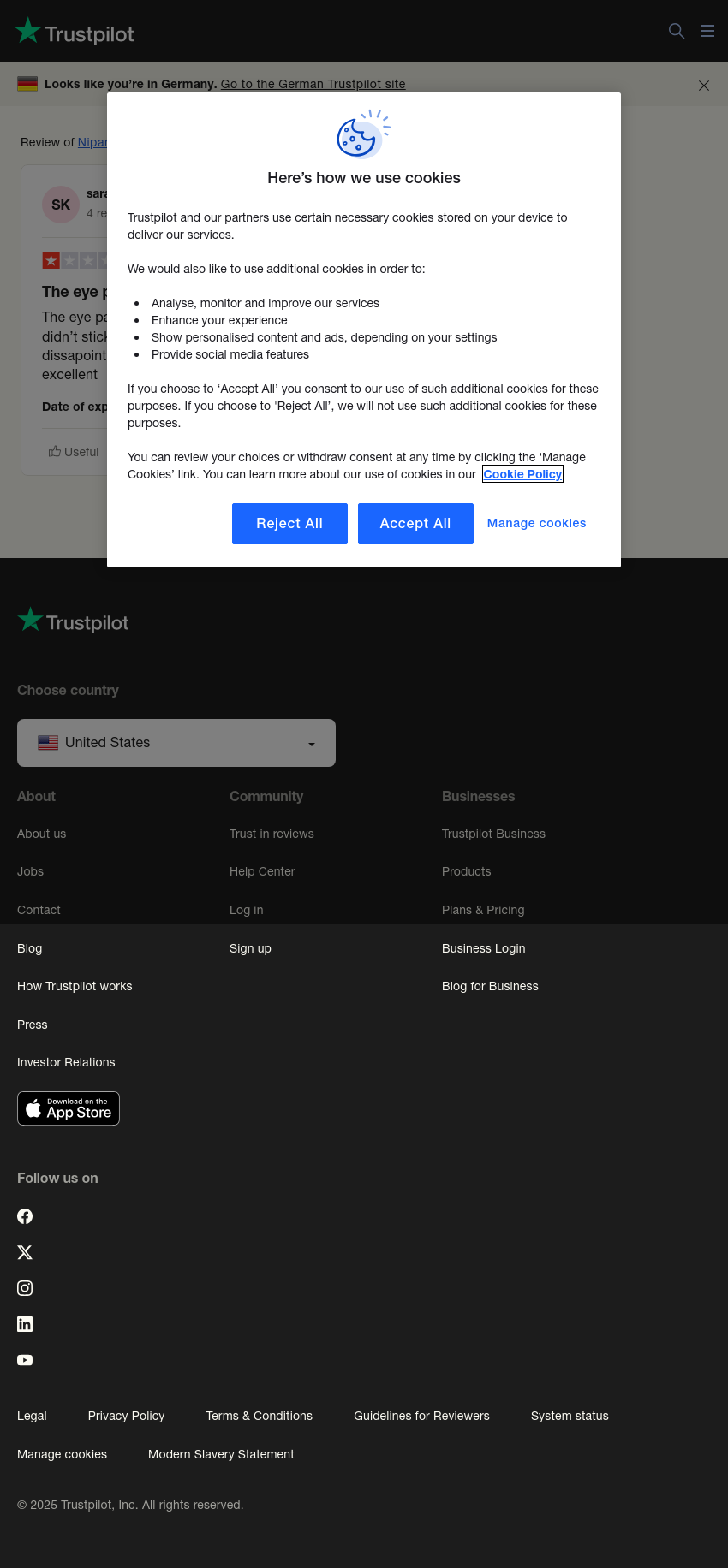This screenshot has width=728, height=1568.
Task: Open the Blog footer link
Action: pyautogui.click(x=29, y=948)
